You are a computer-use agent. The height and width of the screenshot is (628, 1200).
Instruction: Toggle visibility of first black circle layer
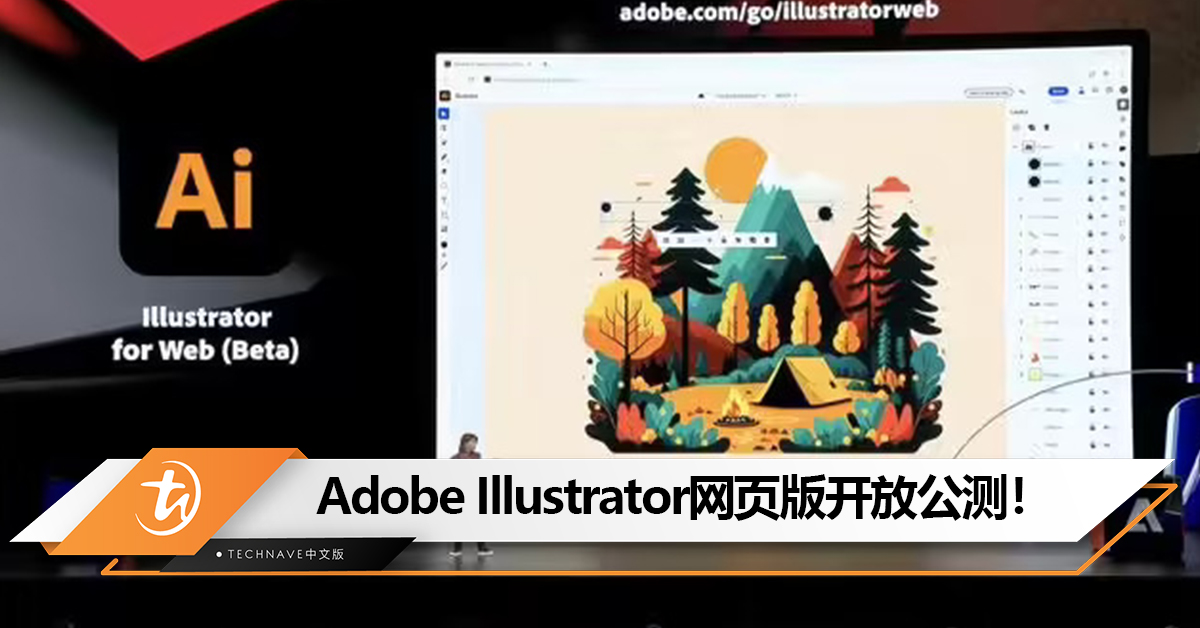[x=1105, y=163]
